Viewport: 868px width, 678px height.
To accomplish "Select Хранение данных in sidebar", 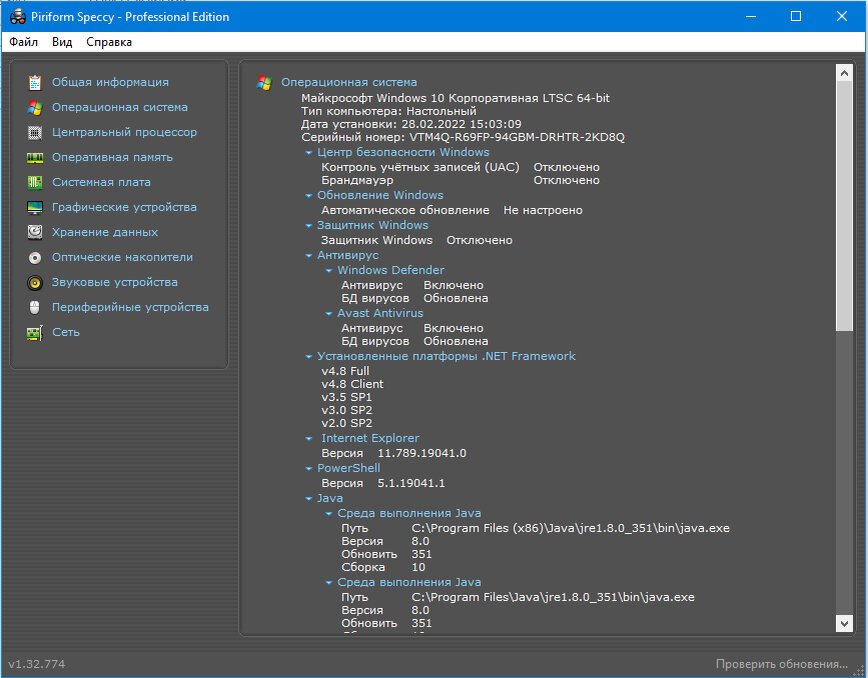I will click(105, 232).
